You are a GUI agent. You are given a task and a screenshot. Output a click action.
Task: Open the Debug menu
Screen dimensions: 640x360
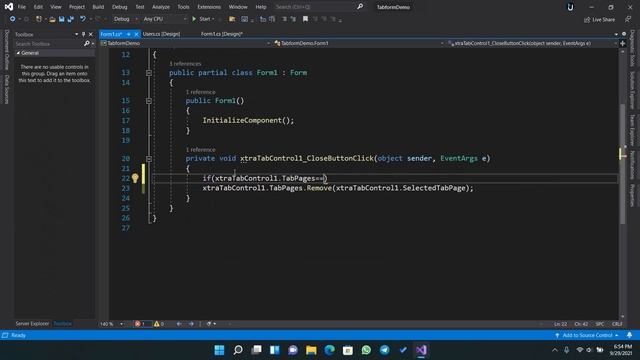(120, 7)
